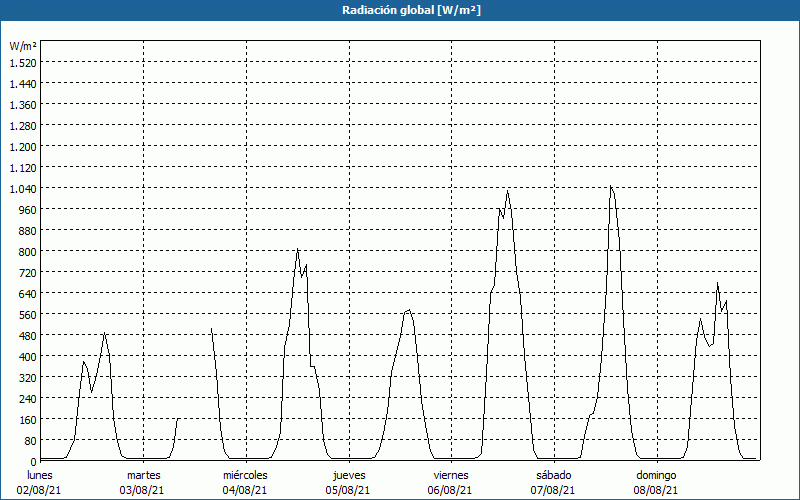Click the 160 y-axis value
Image resolution: width=800 pixels, height=500 pixels.
28,419
